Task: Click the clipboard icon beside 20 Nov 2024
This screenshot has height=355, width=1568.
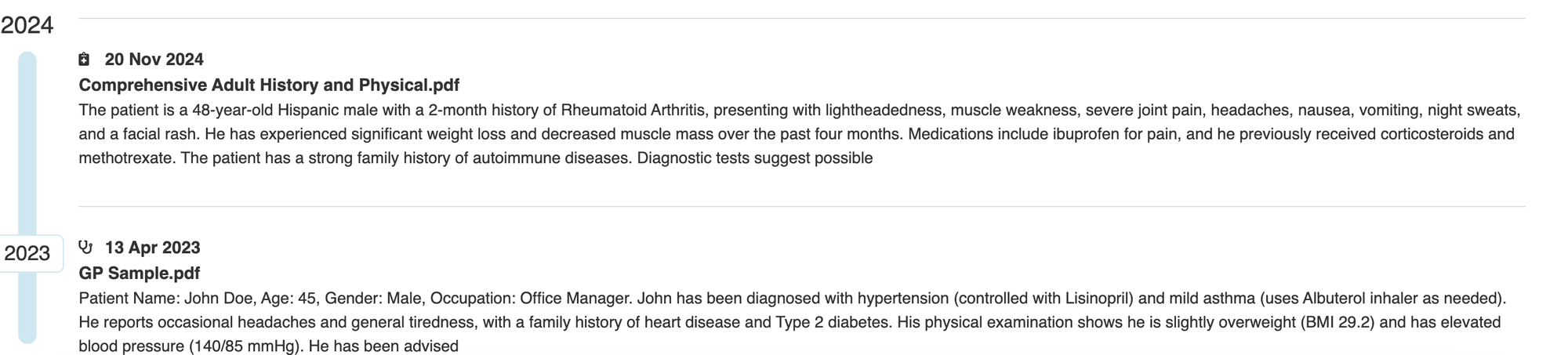Action: point(85,60)
